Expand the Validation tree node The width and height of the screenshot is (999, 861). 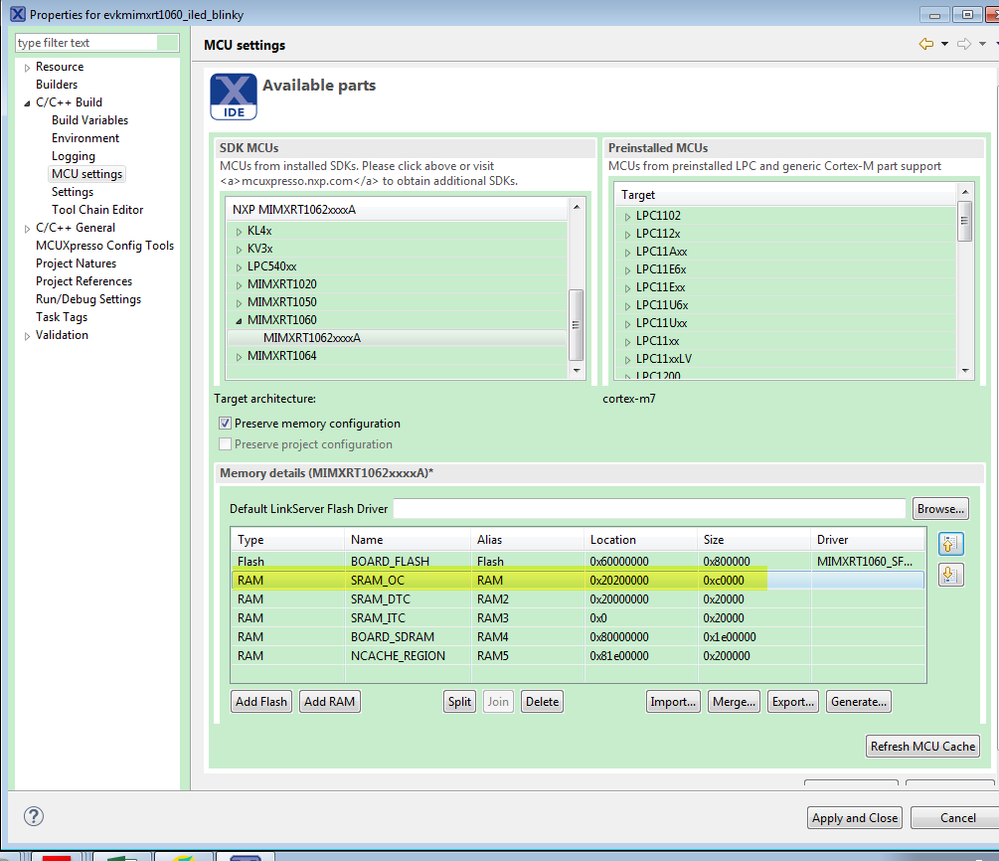pos(27,336)
